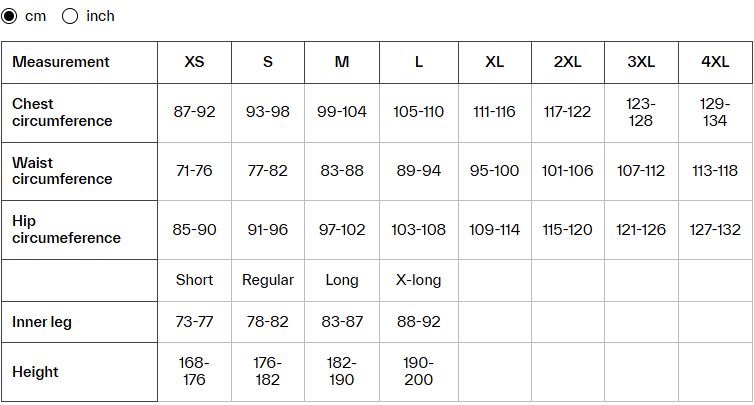The image size is (754, 405).
Task: Click the Short leg length cell
Action: tap(195, 280)
